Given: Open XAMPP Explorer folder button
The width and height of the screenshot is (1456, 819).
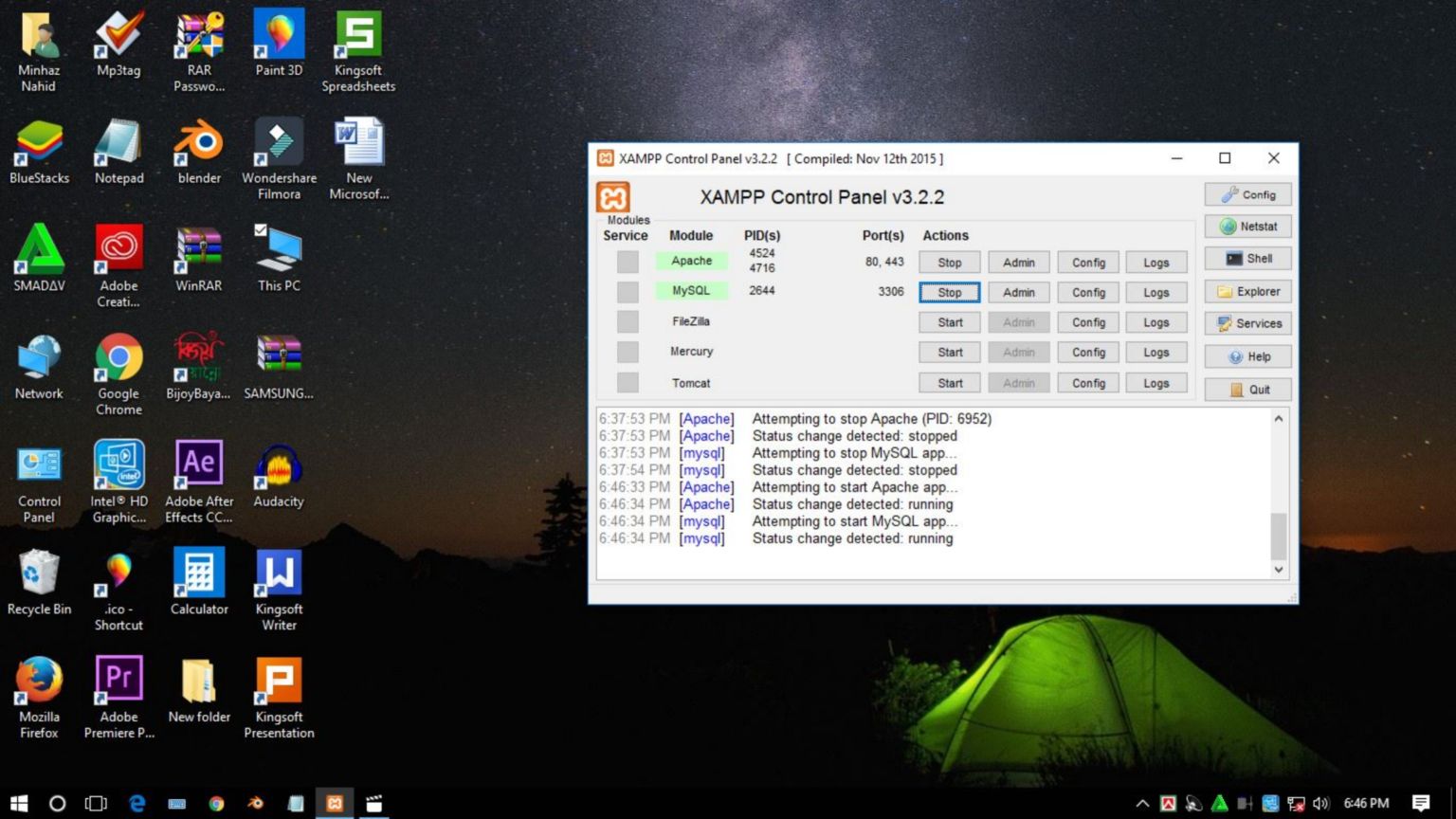Looking at the screenshot, I should coord(1247,292).
